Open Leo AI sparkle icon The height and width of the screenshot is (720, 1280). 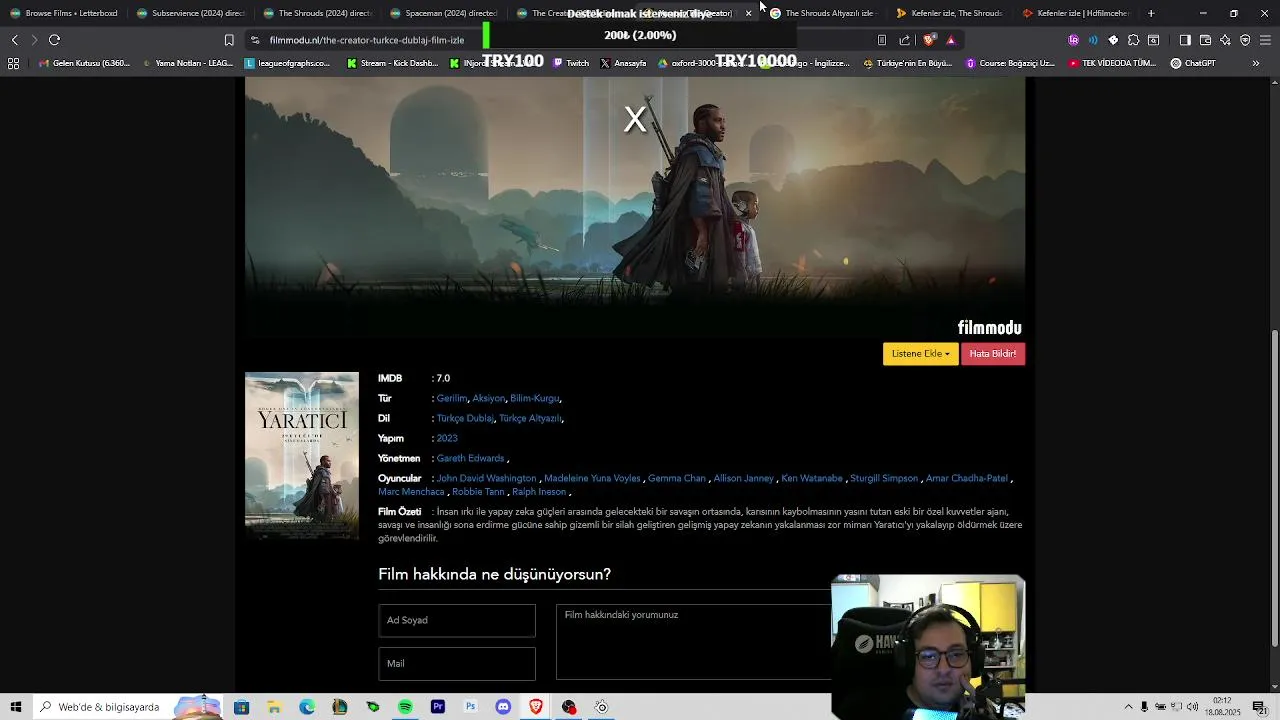pos(1225,40)
